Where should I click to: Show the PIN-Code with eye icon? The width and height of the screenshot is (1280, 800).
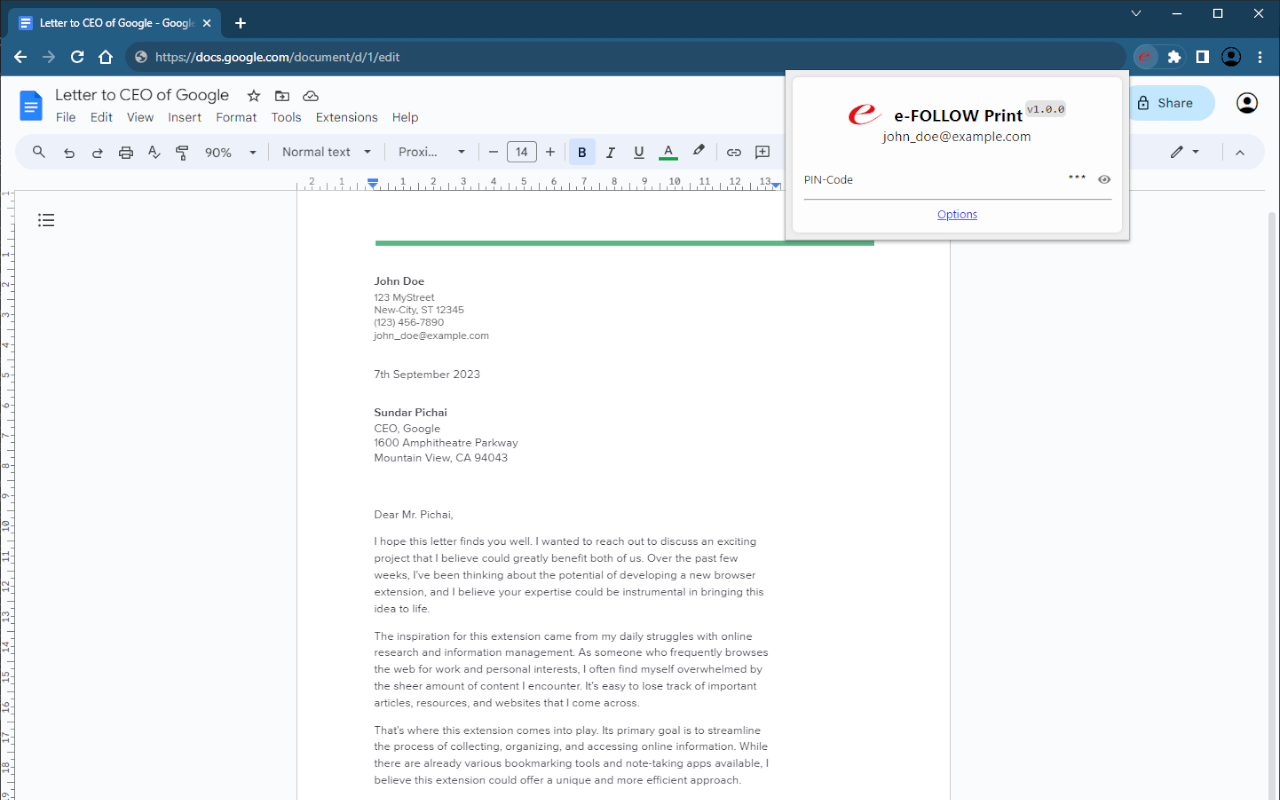pos(1104,180)
